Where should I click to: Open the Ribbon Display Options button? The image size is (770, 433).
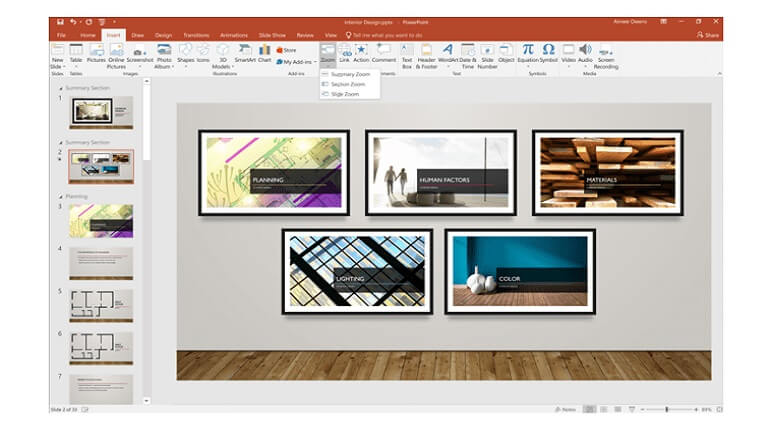coord(663,22)
